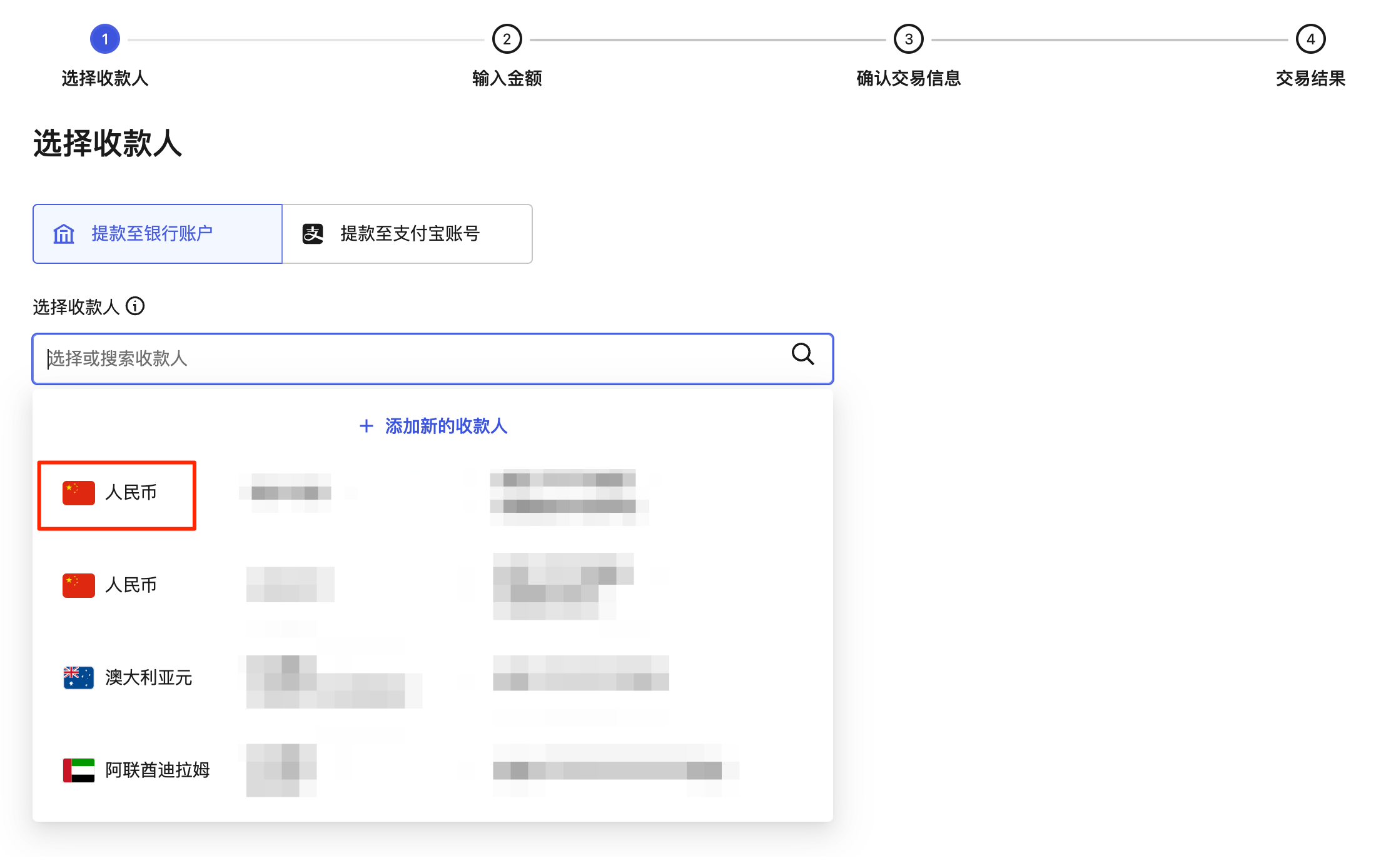1391x868 pixels.
Task: Switch to the 提款至支付宝账号 tab
Action: [x=407, y=233]
